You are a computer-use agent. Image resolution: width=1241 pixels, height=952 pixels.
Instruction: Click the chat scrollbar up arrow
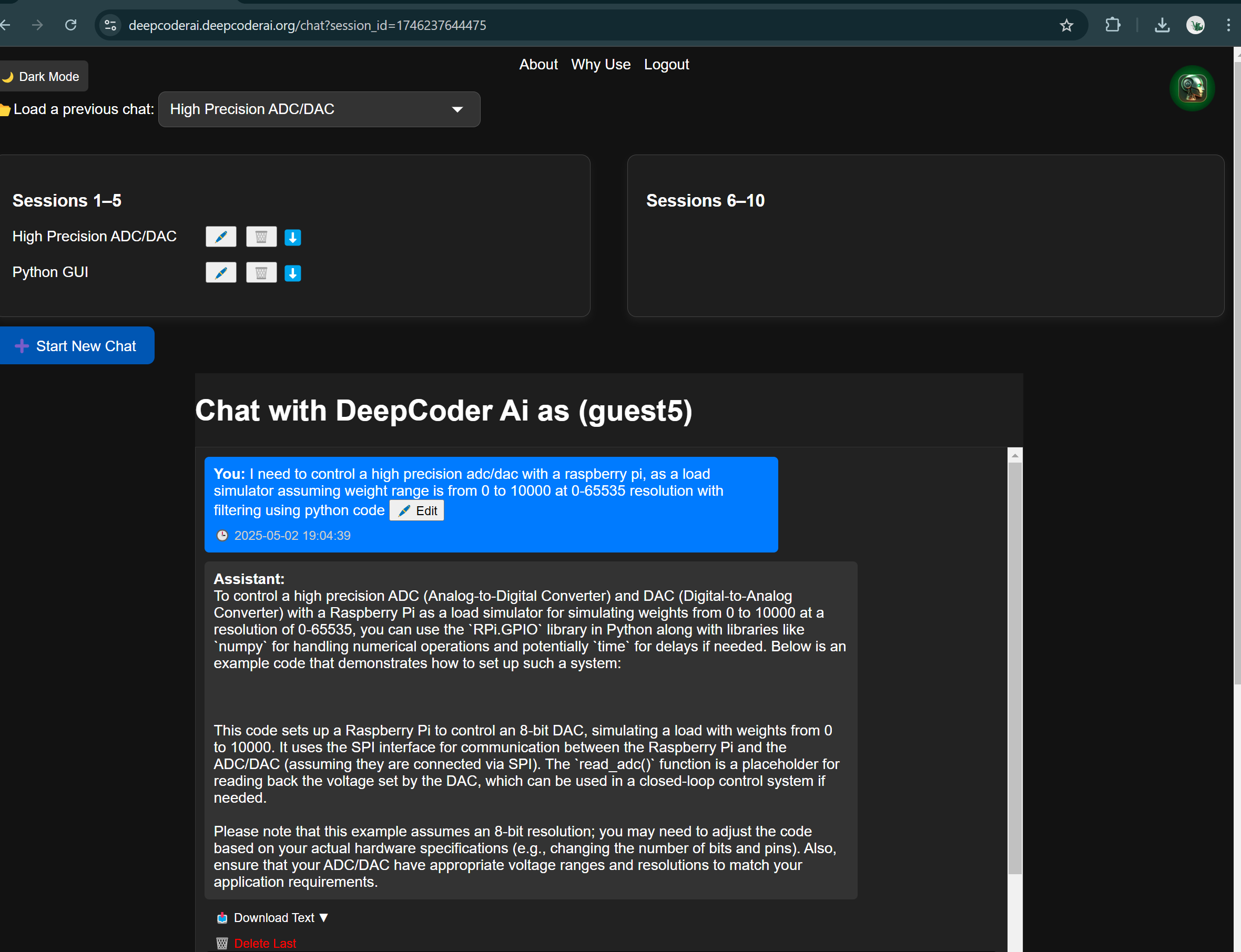pos(1015,456)
